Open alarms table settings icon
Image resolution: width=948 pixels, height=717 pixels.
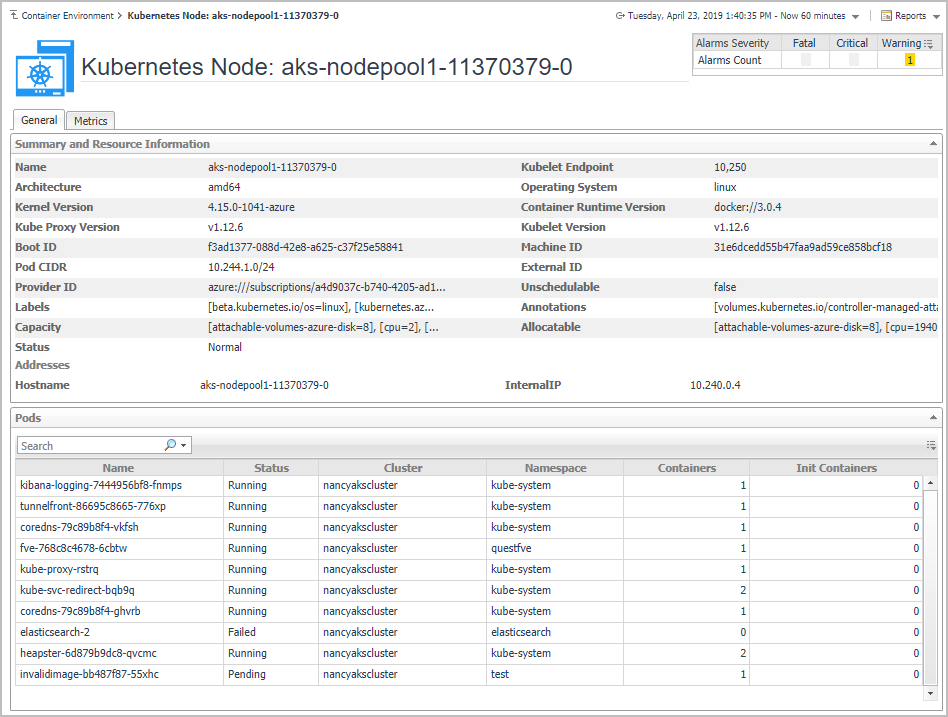point(929,44)
